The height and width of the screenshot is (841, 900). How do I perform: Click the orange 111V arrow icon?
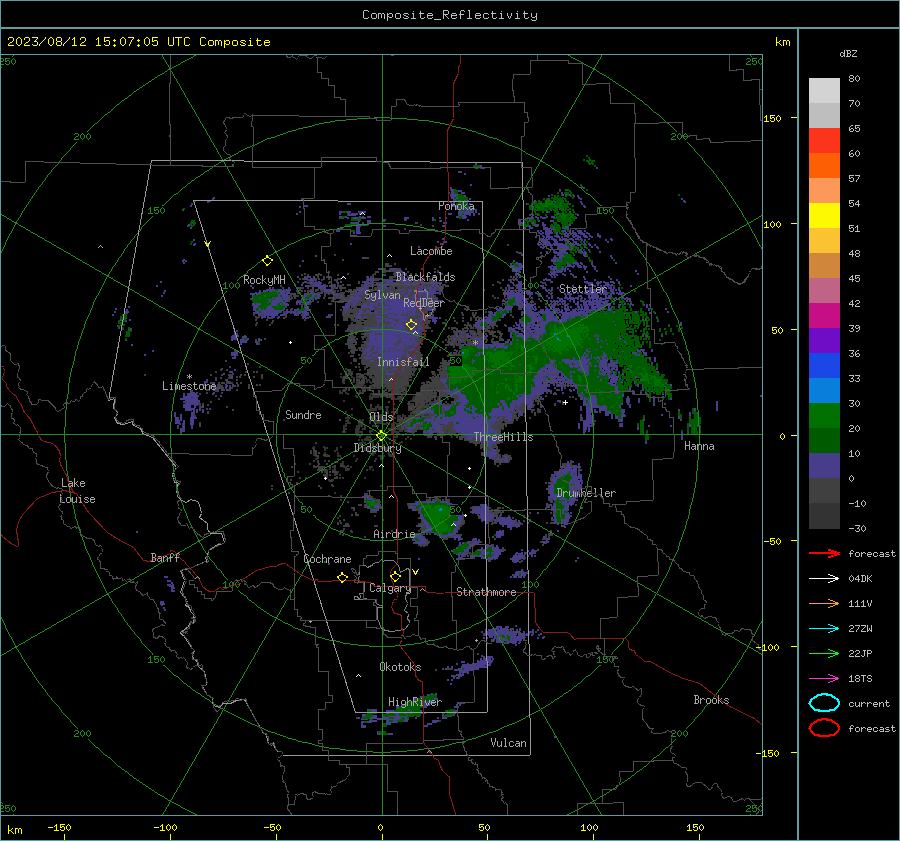click(824, 603)
